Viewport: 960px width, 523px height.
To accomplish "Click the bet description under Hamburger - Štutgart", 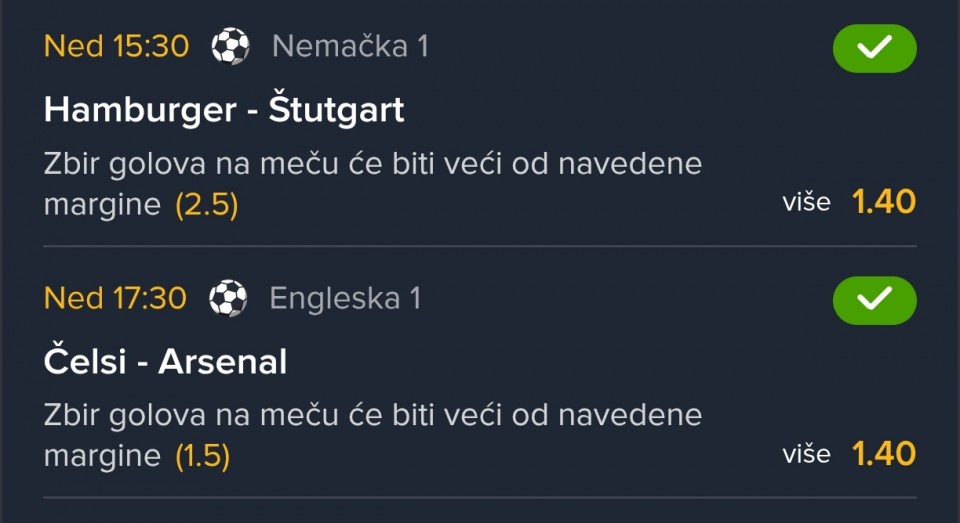I will click(x=372, y=164).
